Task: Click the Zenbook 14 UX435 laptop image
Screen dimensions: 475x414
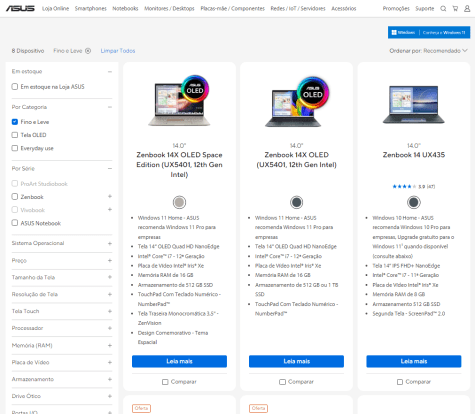Action: tap(414, 104)
